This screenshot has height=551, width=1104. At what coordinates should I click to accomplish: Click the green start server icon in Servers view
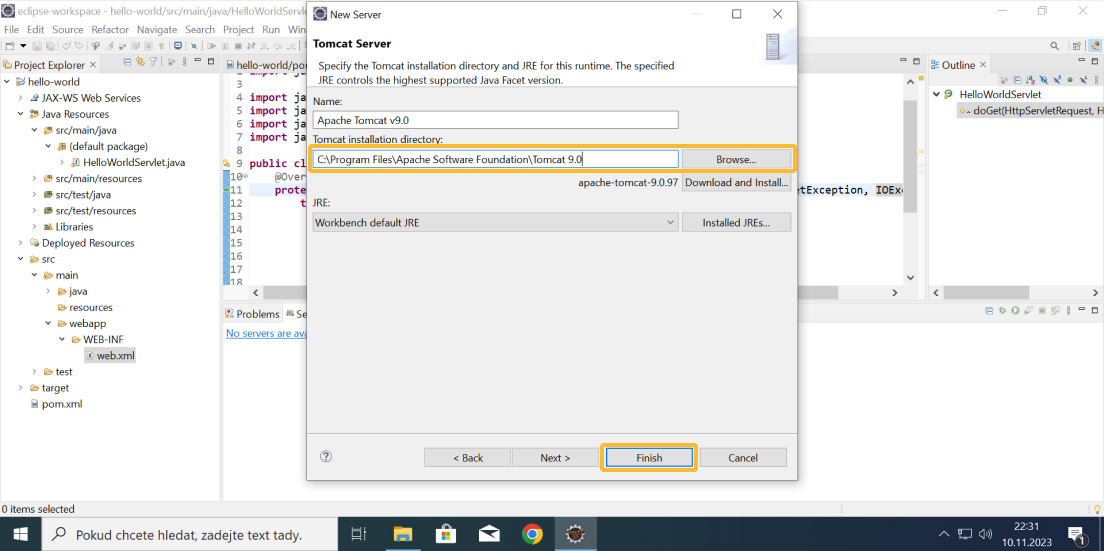point(1015,310)
